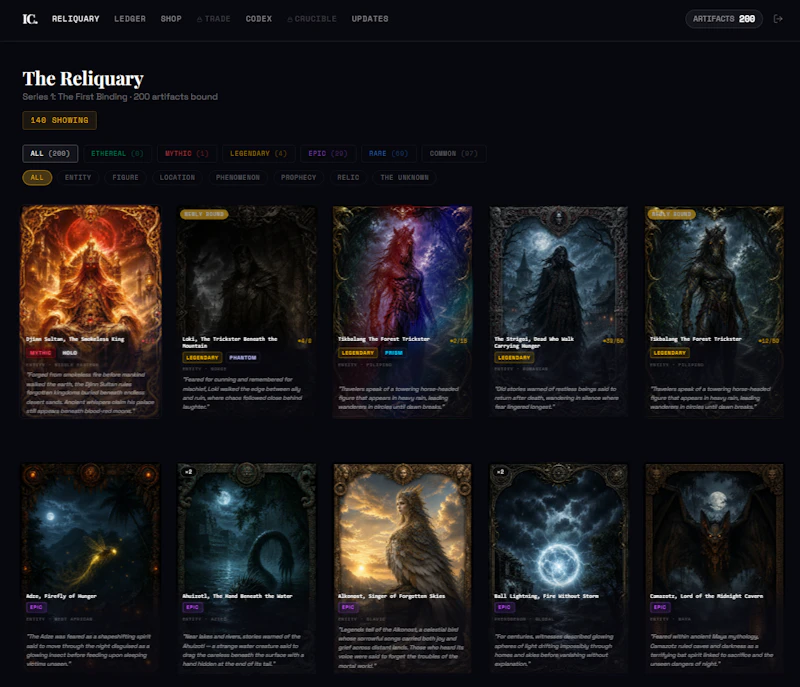The width and height of the screenshot is (800, 687).
Task: Open the Codex page
Action: (259, 19)
